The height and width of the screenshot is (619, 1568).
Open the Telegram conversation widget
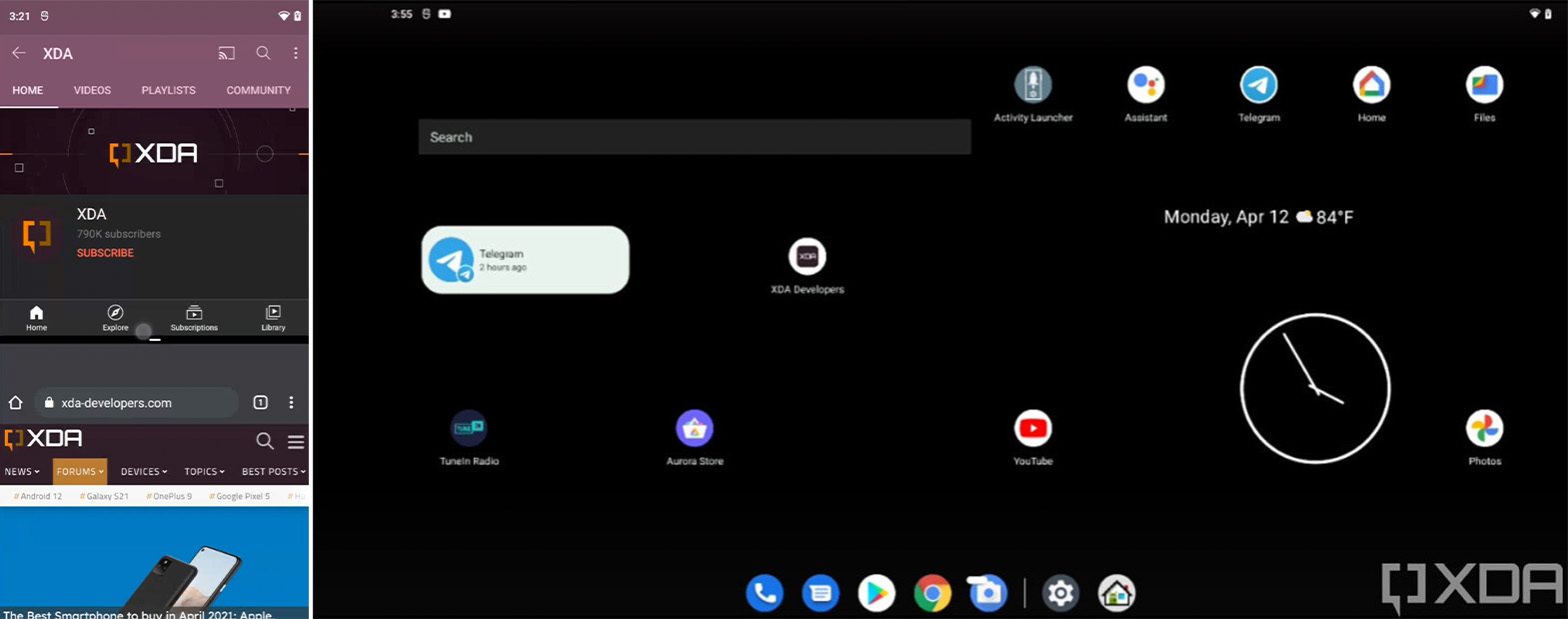(x=526, y=260)
